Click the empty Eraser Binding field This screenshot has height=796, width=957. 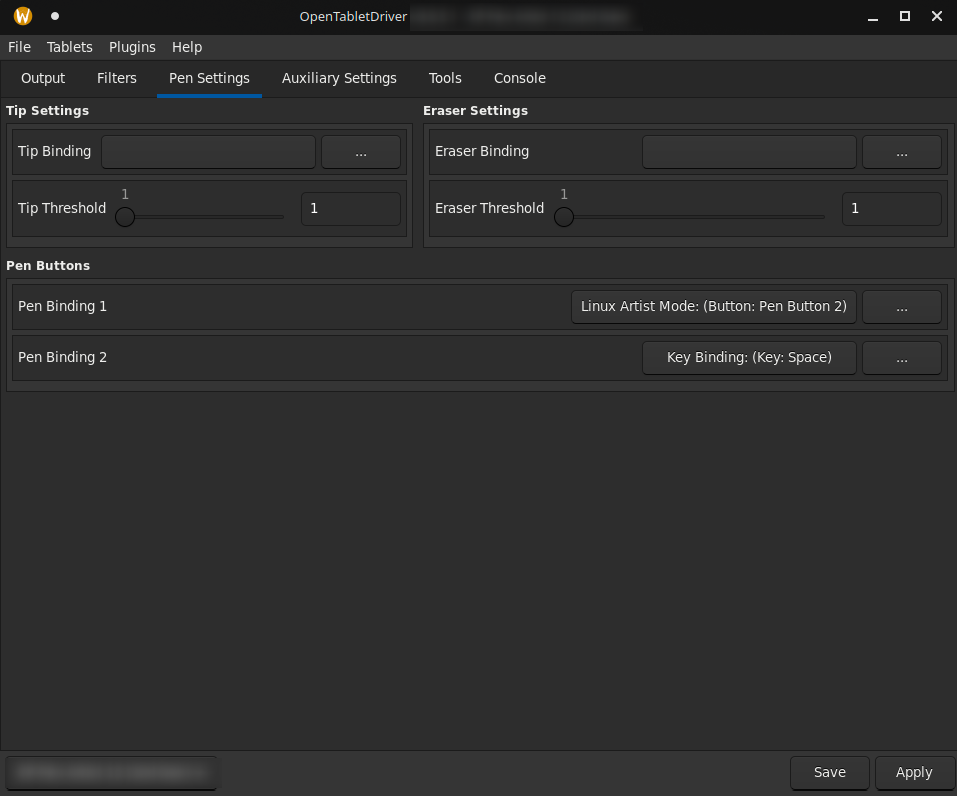tap(749, 152)
